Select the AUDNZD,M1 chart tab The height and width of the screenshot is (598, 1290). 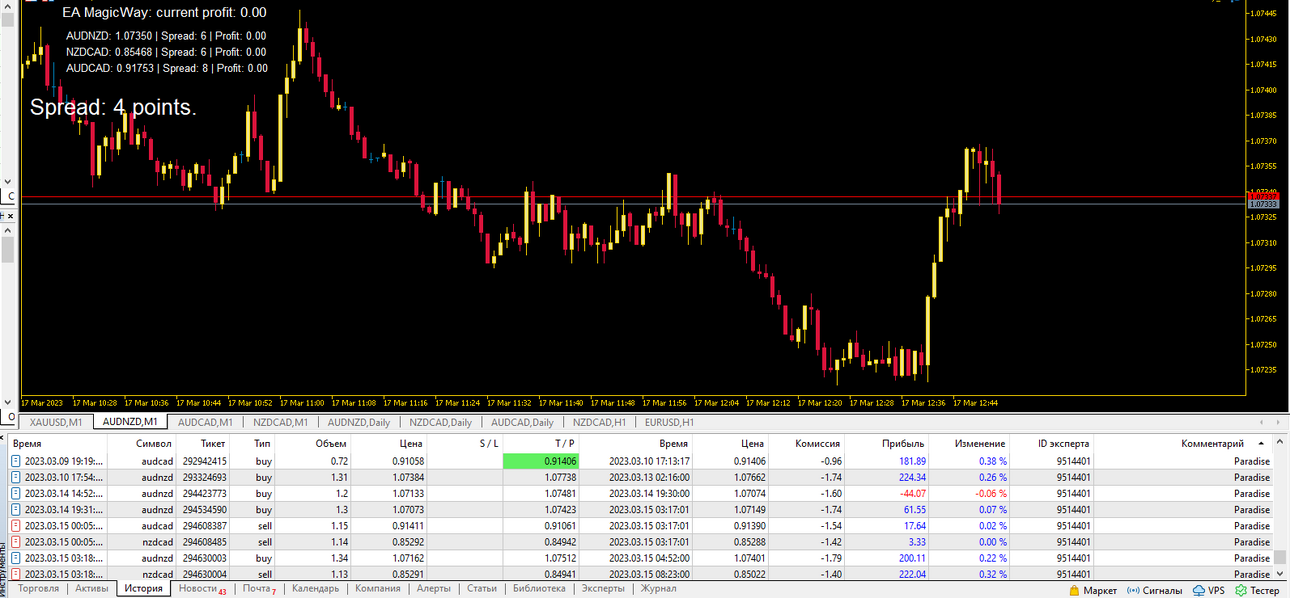click(x=130, y=422)
